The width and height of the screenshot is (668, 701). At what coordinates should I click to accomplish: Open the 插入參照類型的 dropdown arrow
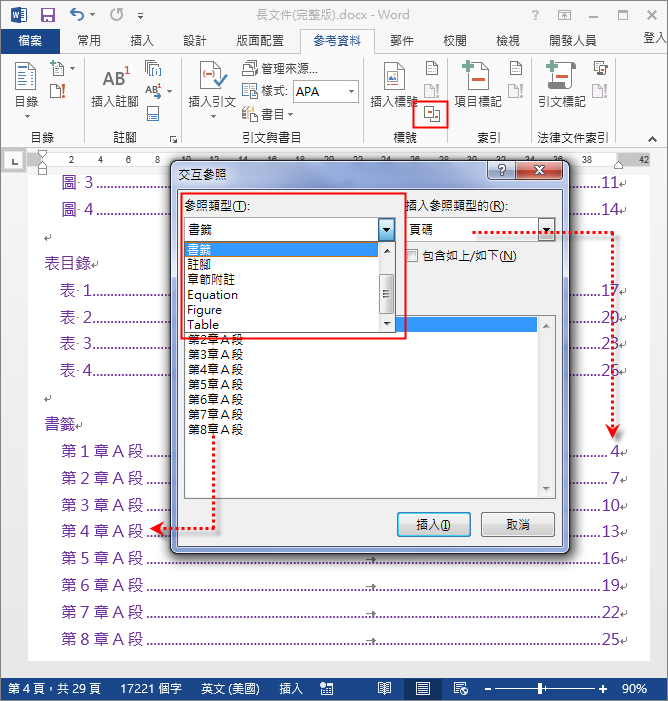(x=546, y=230)
